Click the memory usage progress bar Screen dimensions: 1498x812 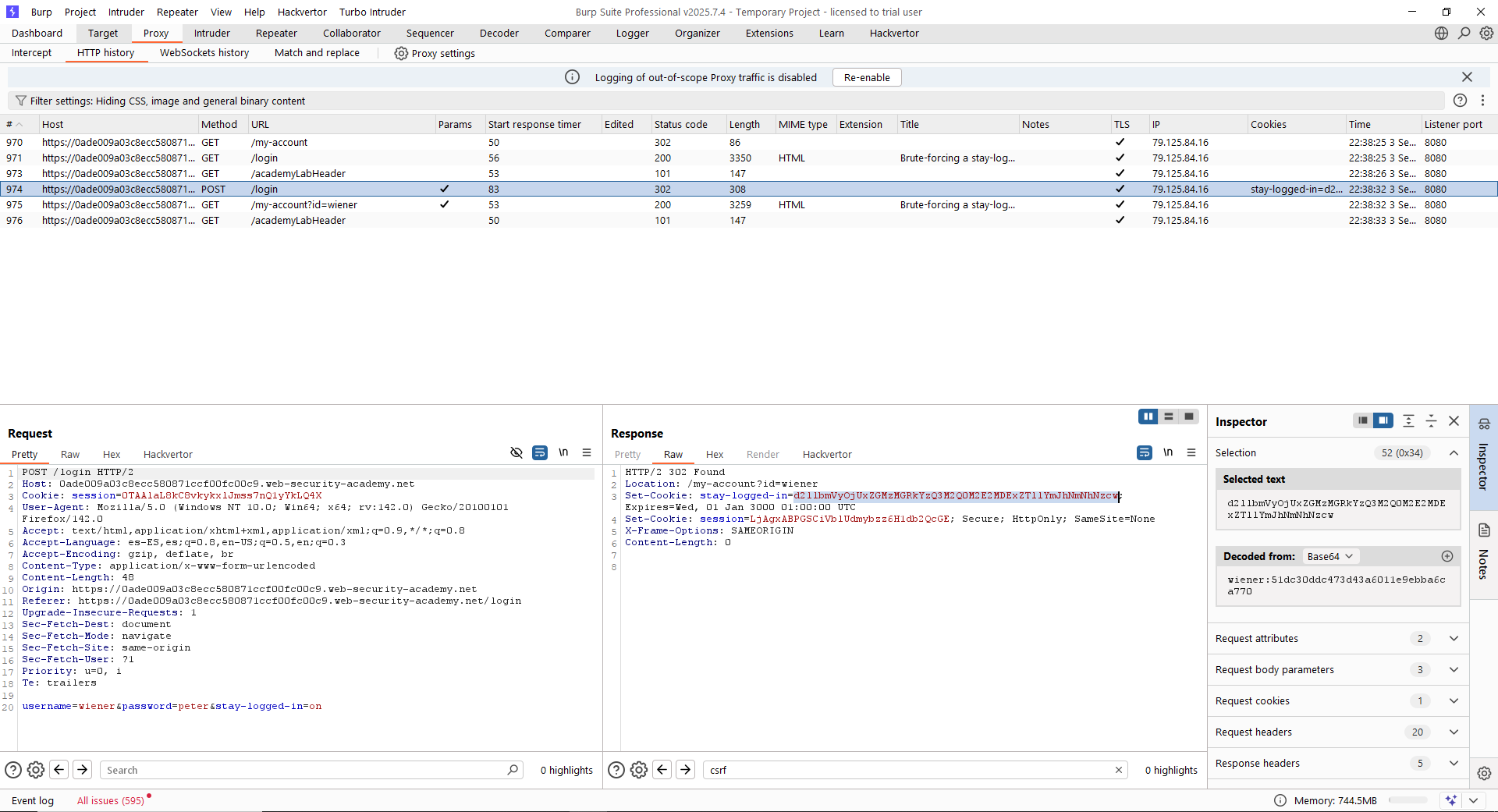point(1407,800)
